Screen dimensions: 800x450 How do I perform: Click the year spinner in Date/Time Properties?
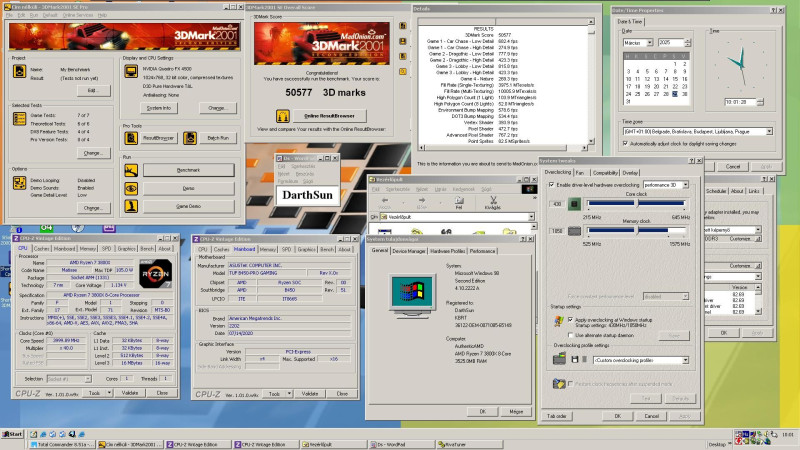pos(688,43)
